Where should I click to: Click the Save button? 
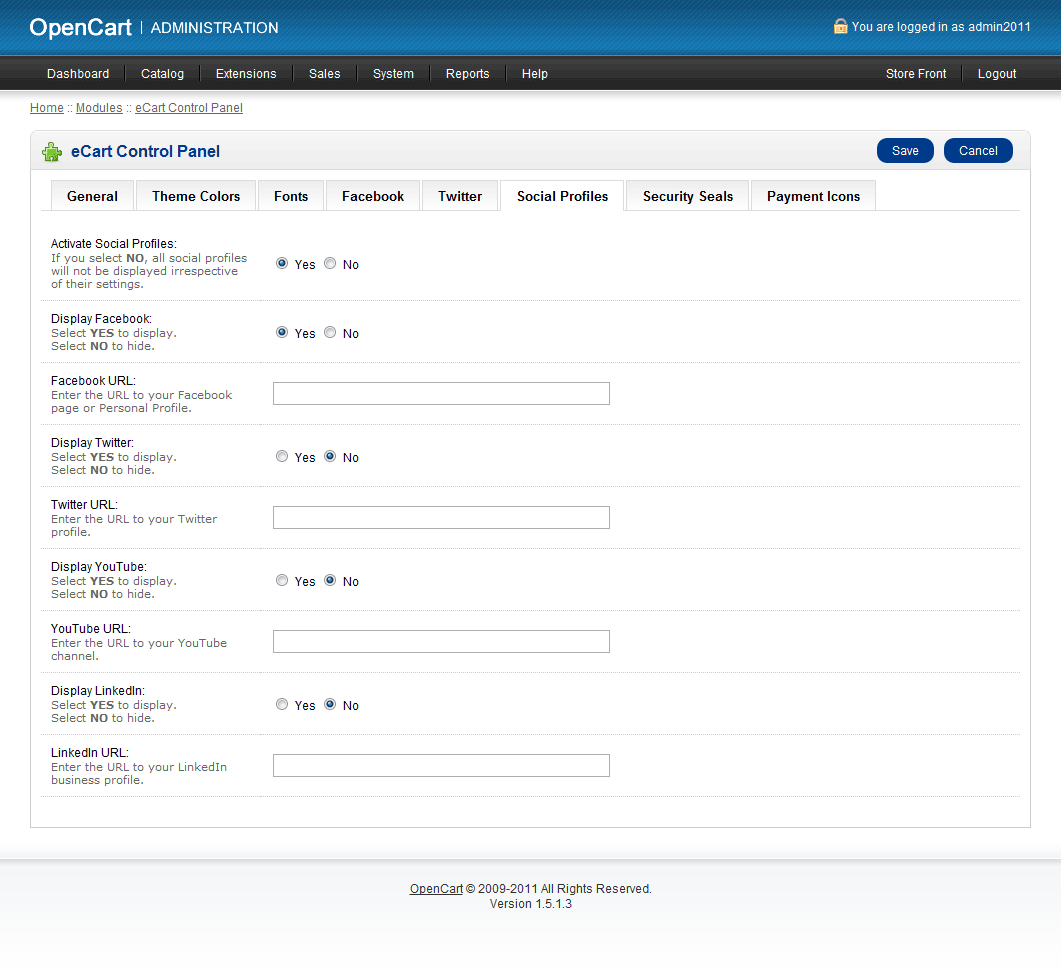click(x=905, y=151)
